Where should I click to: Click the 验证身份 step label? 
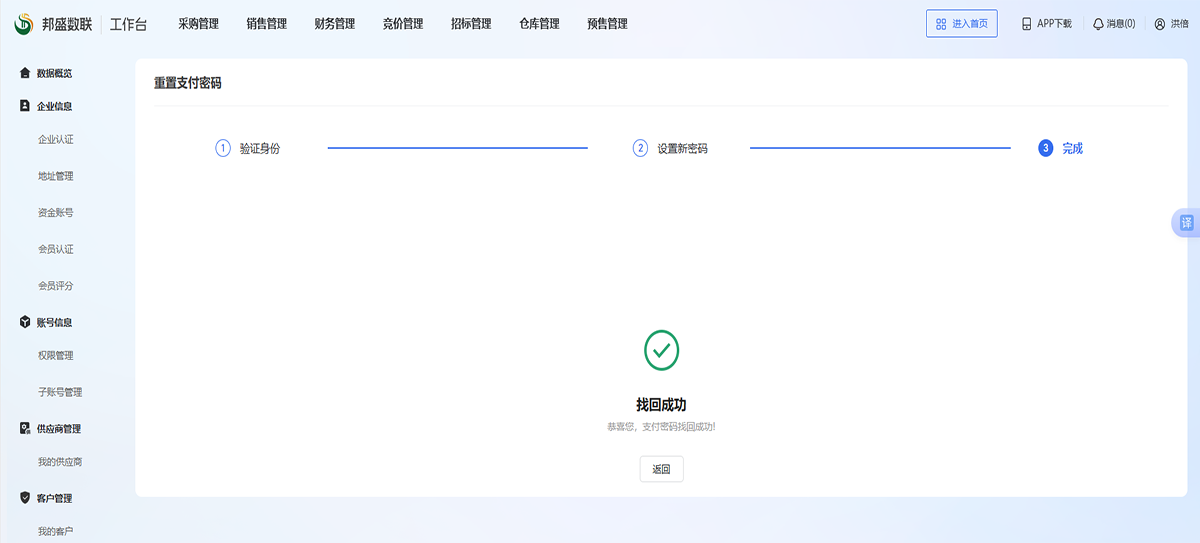tap(259, 148)
